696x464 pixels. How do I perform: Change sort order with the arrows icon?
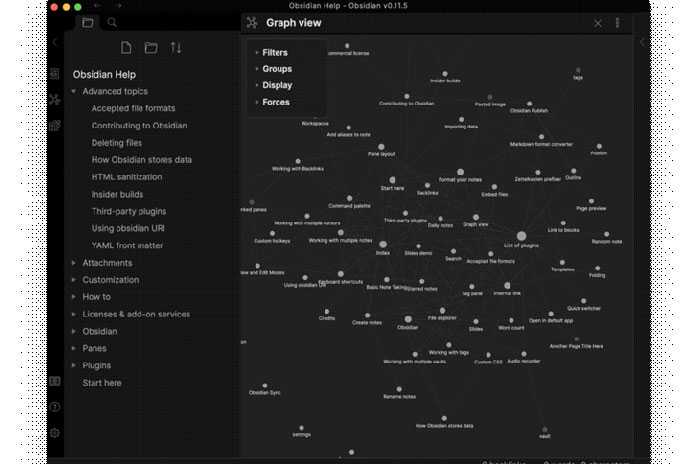(176, 48)
